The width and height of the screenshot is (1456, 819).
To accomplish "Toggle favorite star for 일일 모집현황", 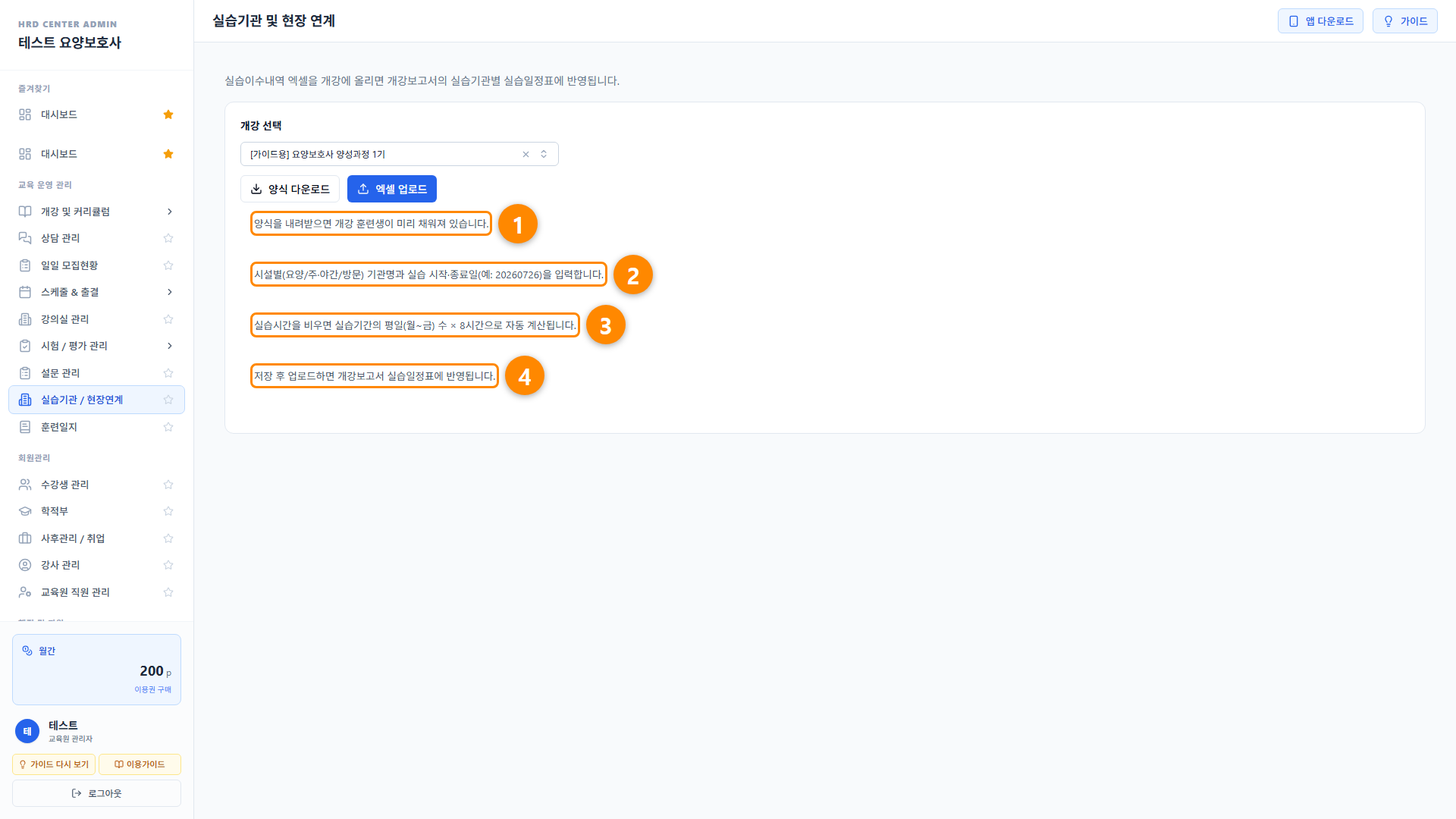I will (168, 265).
